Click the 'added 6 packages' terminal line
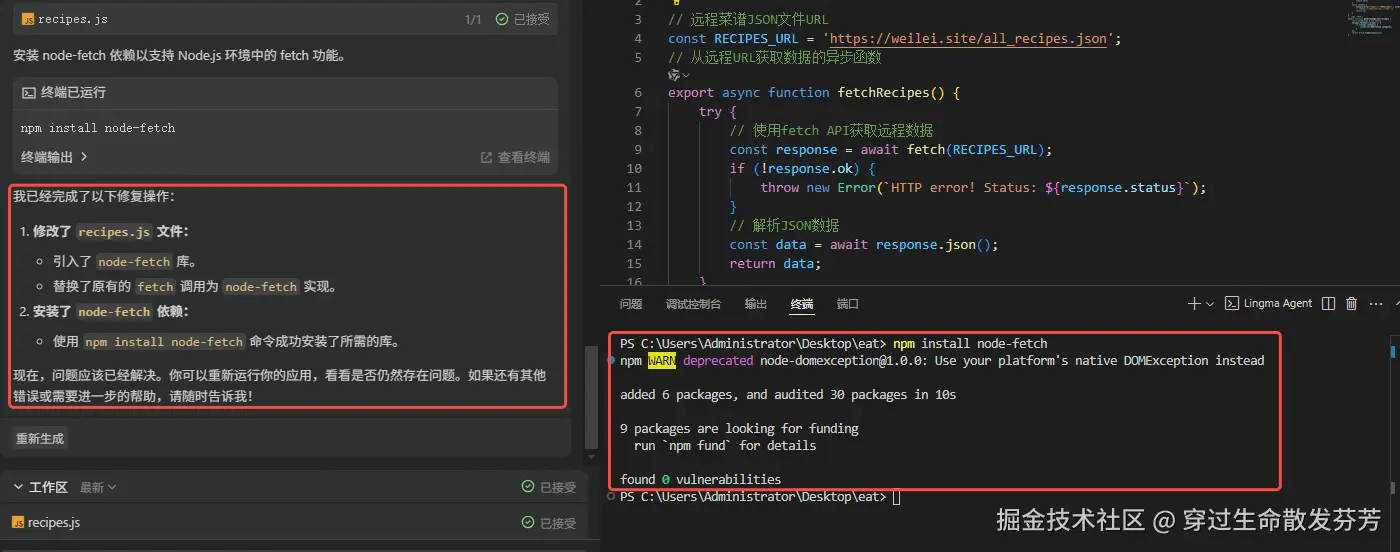The height and width of the screenshot is (552, 1400). [x=788, y=394]
